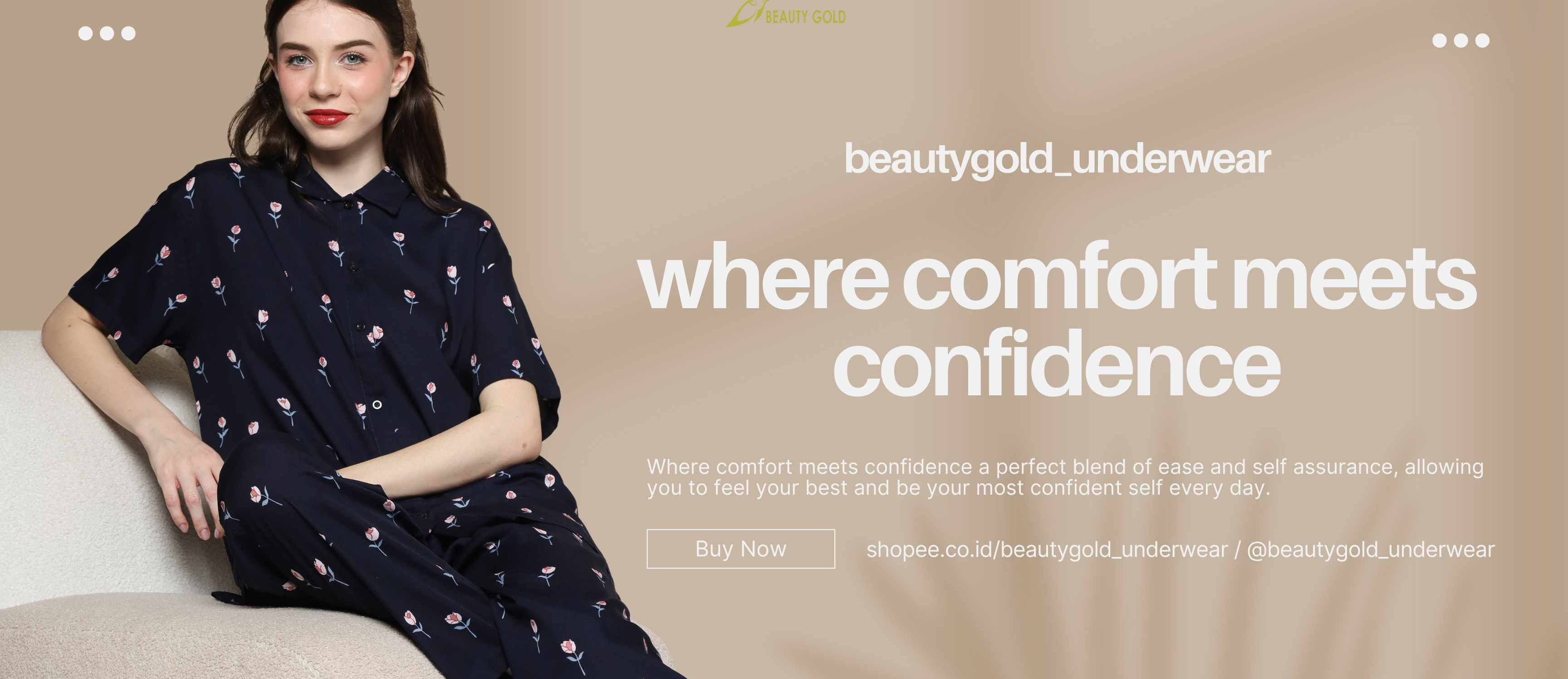Screen dimensions: 1568x679
Task: Select the last dot of the left dot group
Action: [128, 34]
